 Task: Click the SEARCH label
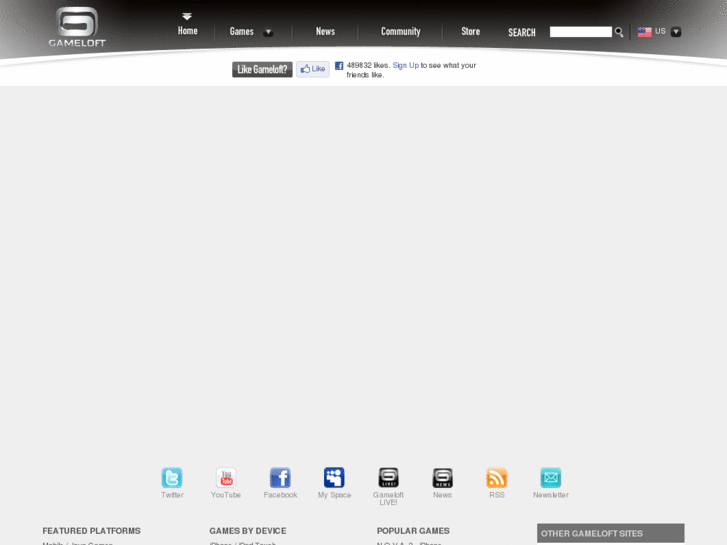pyautogui.click(x=522, y=32)
